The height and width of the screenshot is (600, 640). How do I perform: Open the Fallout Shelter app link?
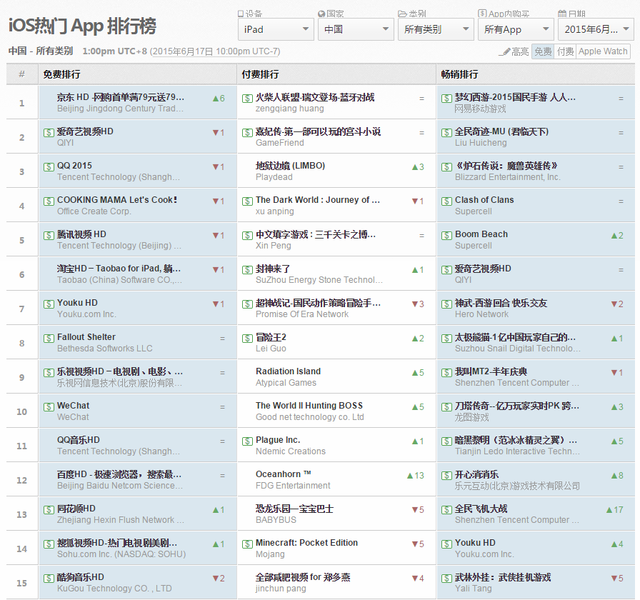[85, 338]
